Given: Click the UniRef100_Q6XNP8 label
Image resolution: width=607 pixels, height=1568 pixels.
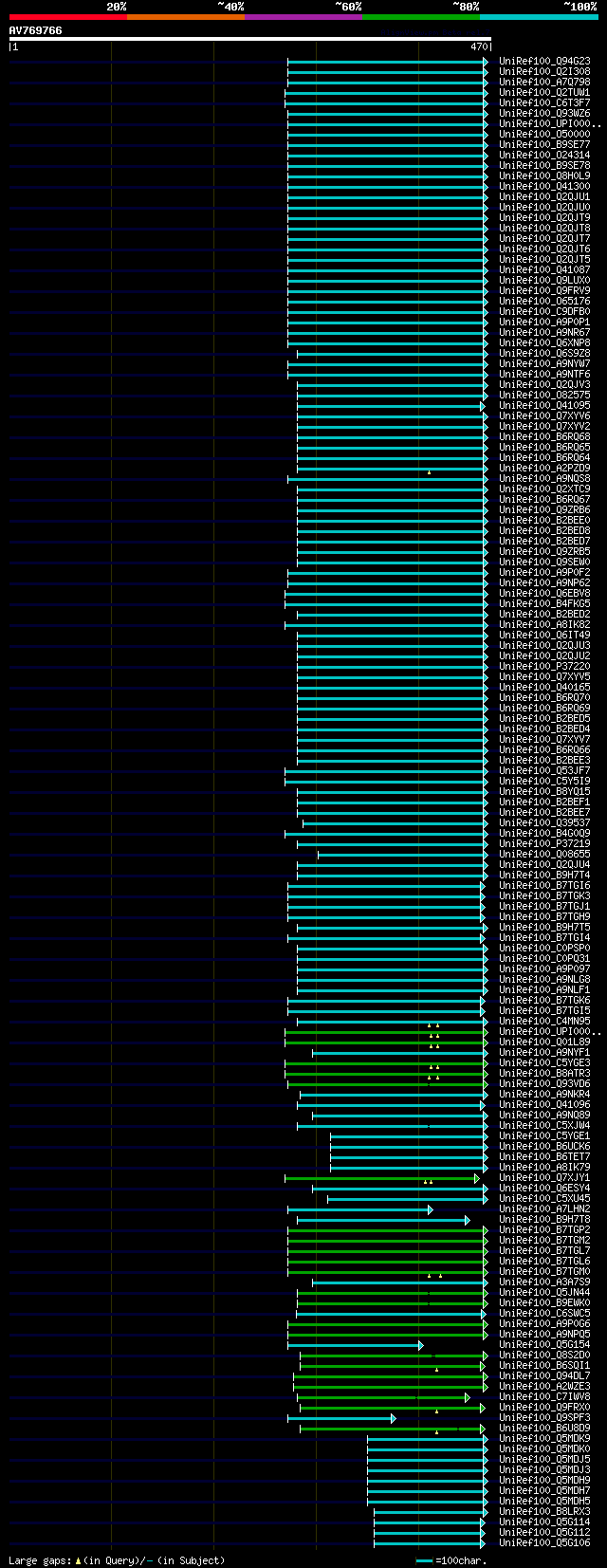Looking at the screenshot, I should pos(544,343).
